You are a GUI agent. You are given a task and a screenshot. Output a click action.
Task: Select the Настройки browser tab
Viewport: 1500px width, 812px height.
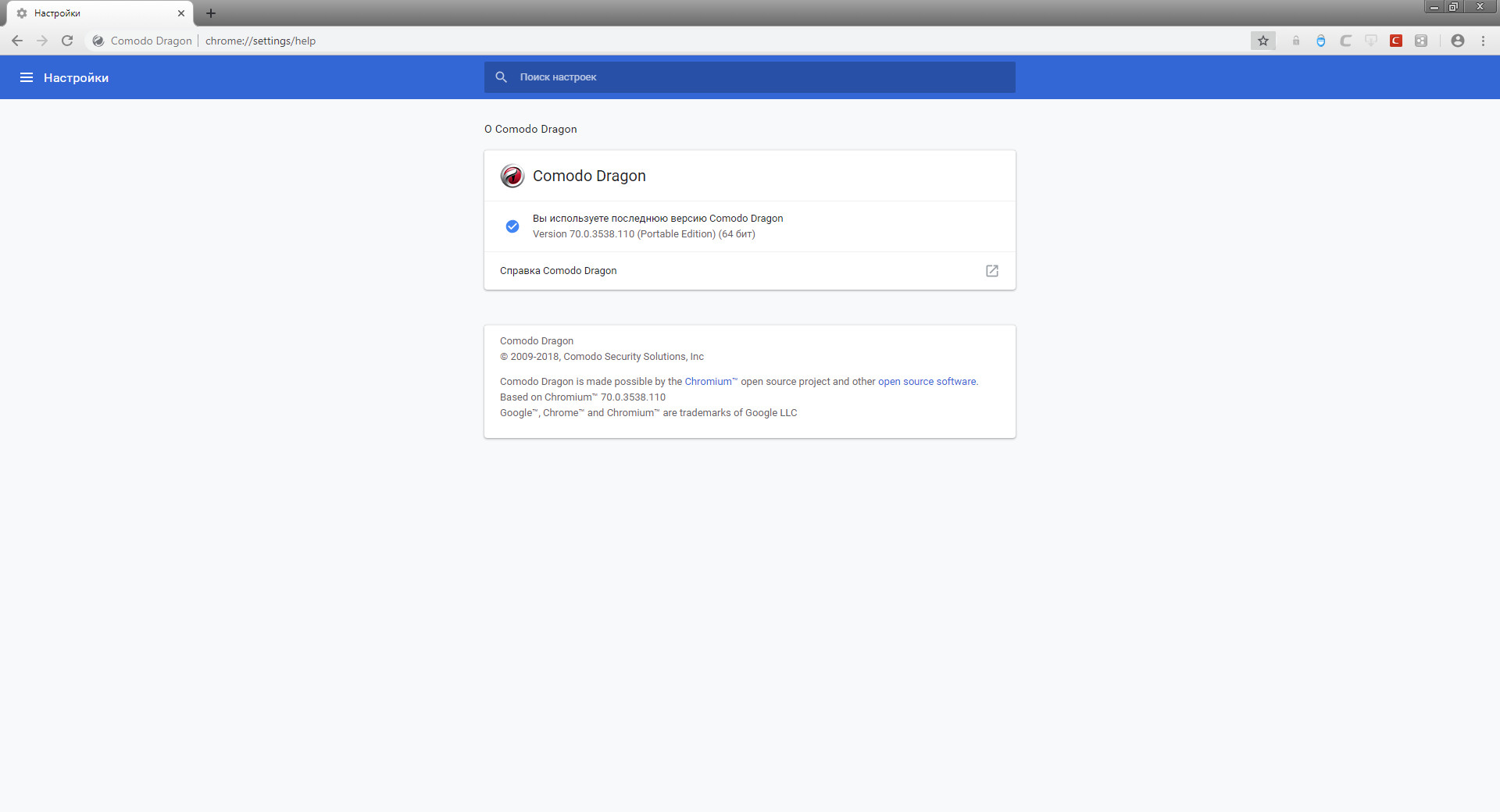98,13
